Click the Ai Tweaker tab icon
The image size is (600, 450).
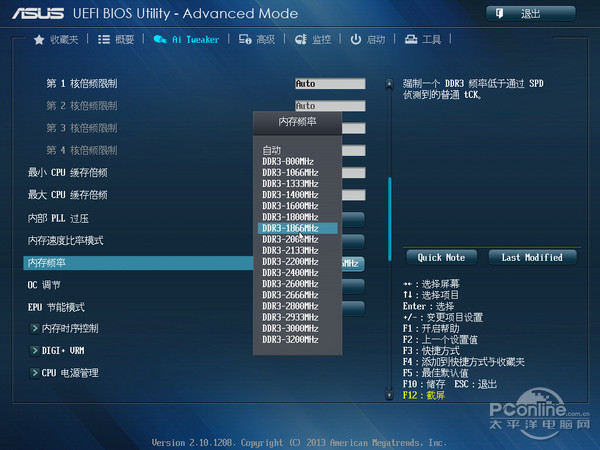[x=160, y=39]
